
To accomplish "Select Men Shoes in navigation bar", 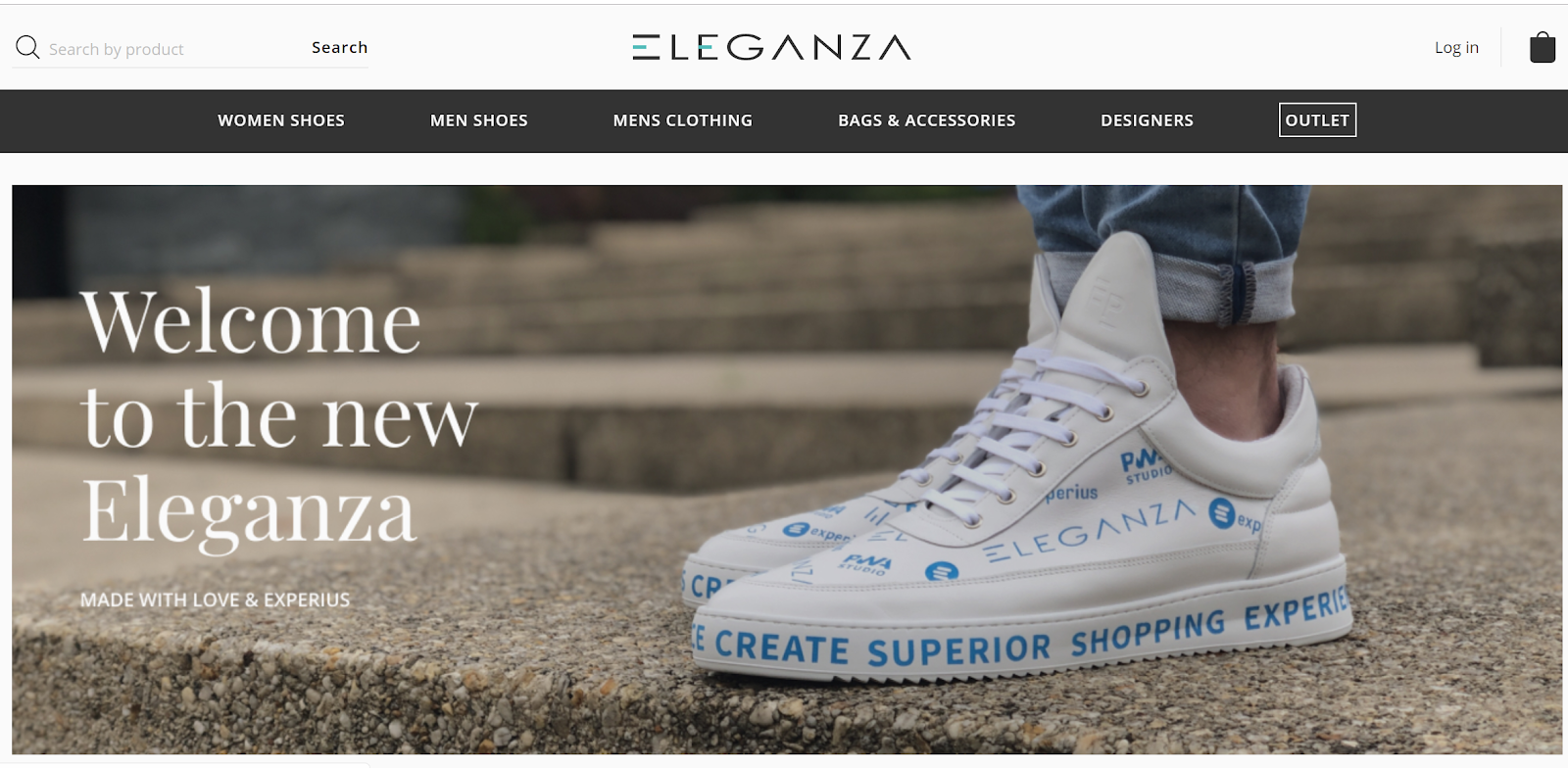I will coord(479,120).
